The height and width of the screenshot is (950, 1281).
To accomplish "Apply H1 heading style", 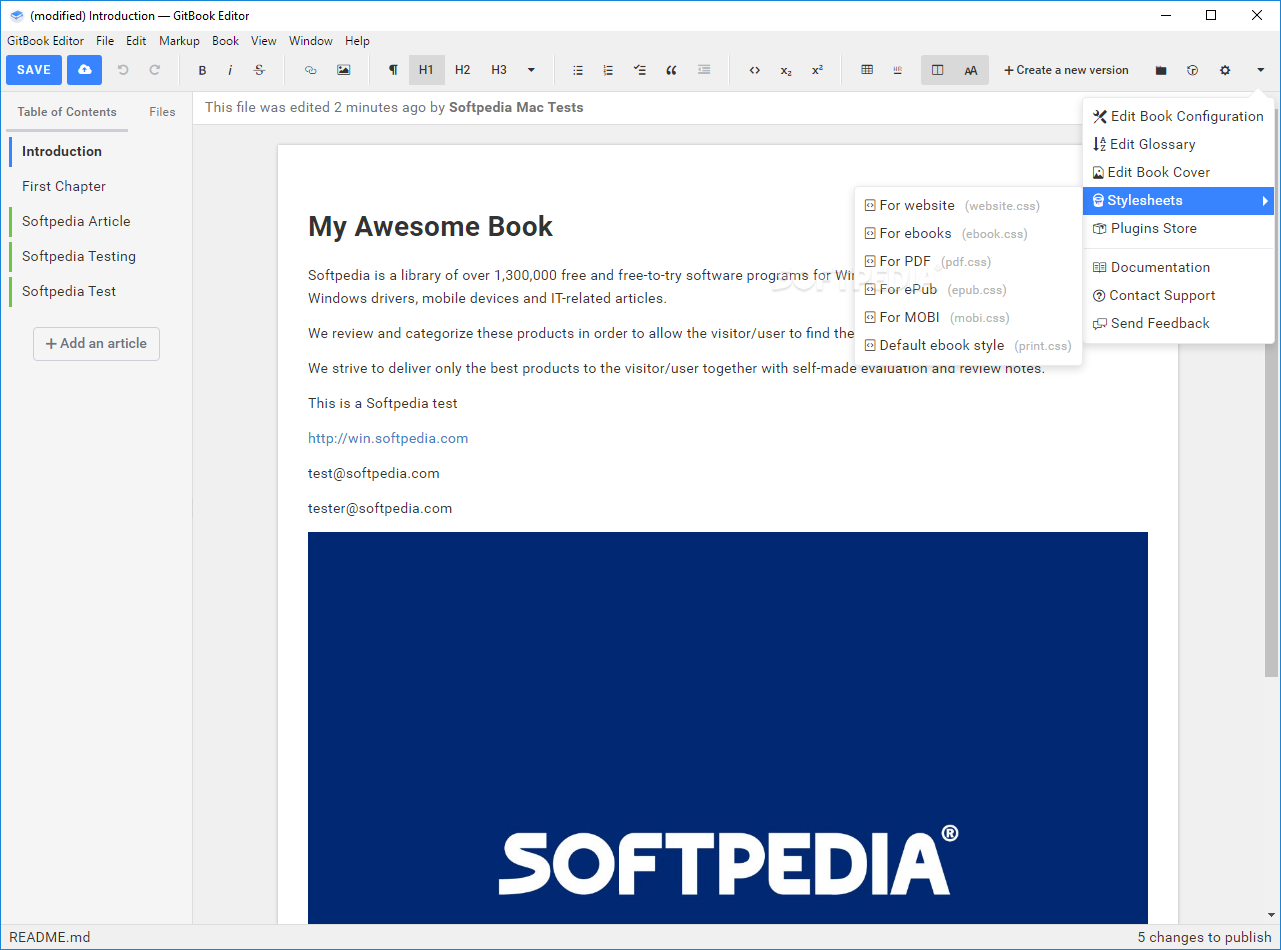I will point(427,70).
